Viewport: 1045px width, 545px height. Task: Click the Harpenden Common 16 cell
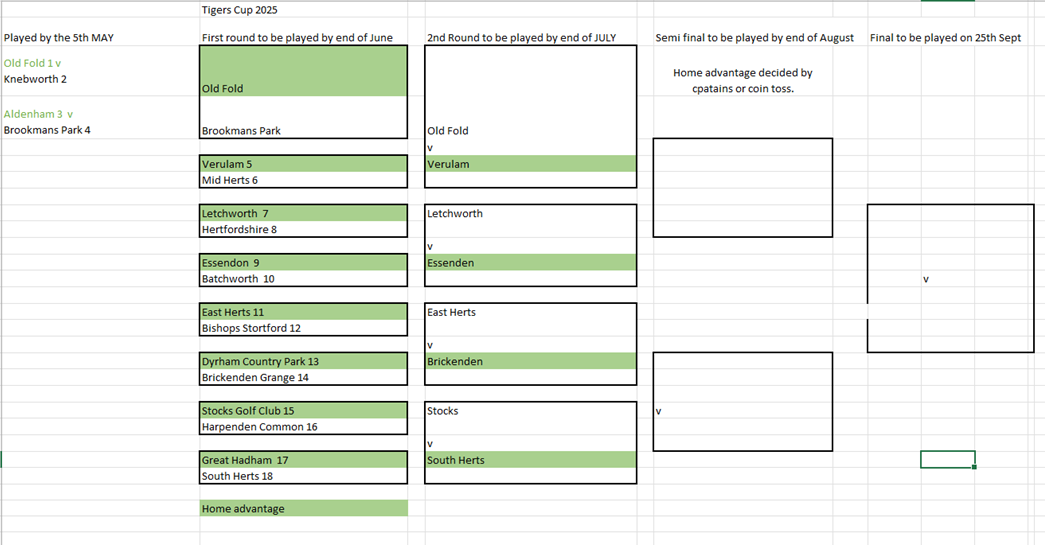[303, 426]
